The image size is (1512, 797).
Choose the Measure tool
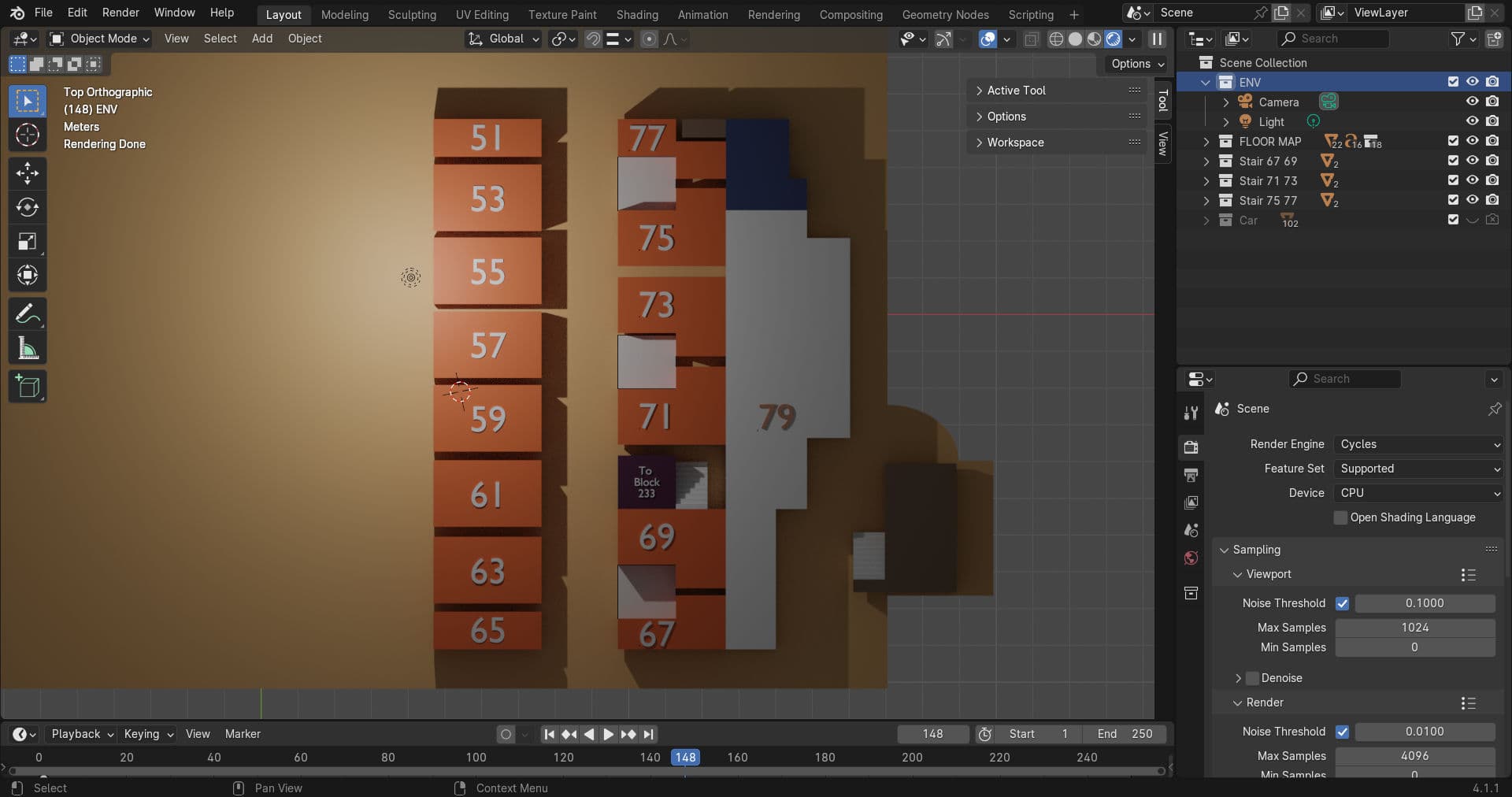click(x=28, y=347)
